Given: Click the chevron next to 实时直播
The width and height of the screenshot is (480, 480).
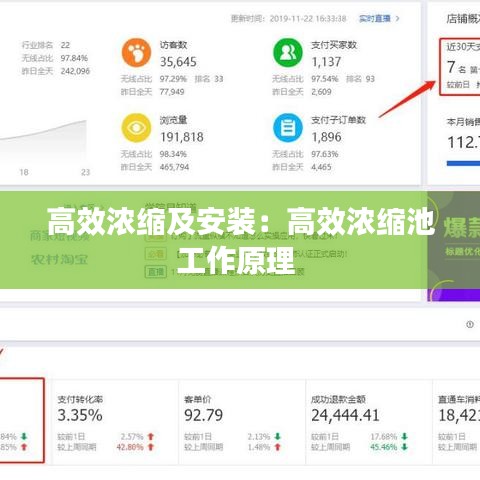Looking at the screenshot, I should coord(397,19).
